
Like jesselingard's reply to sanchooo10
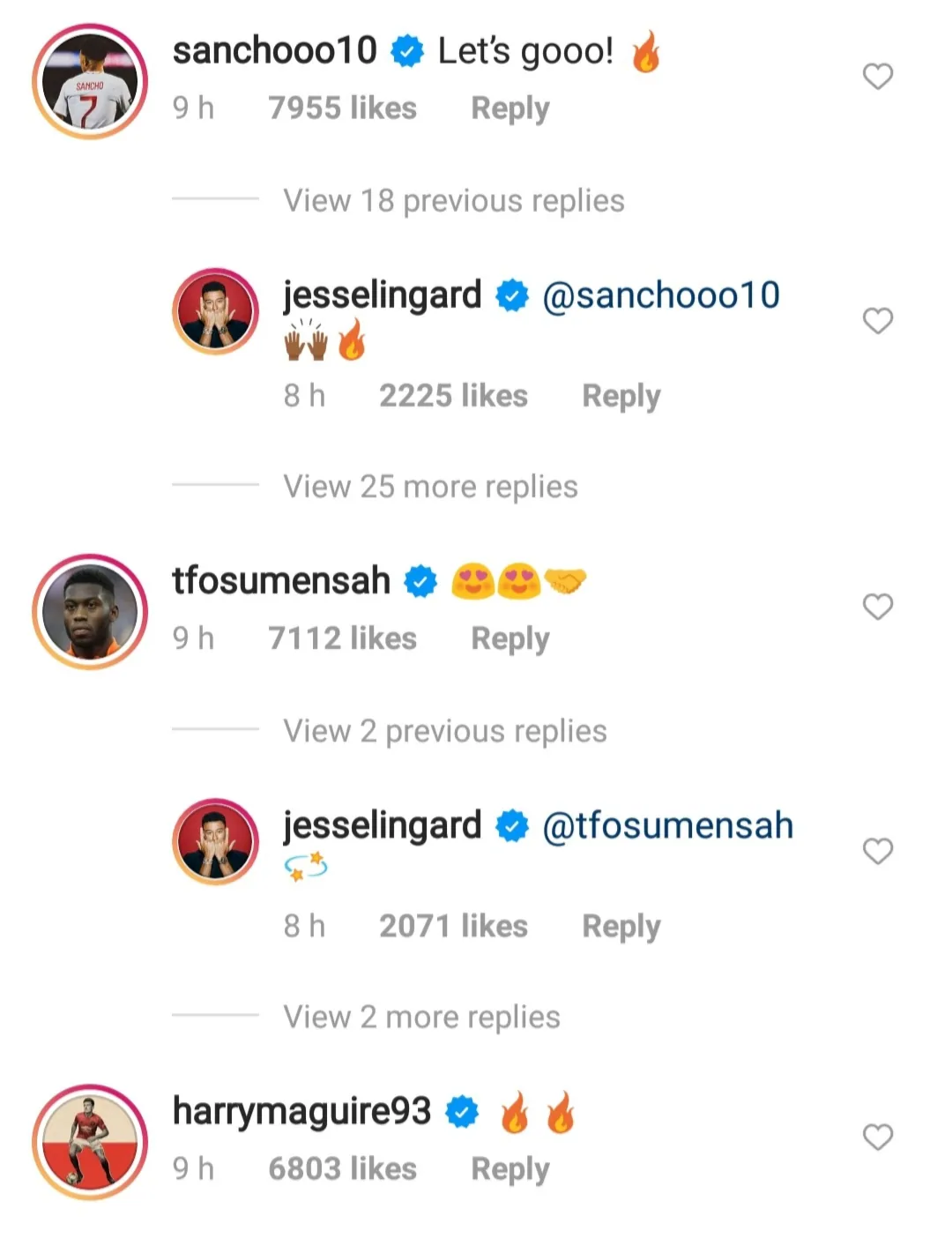click(x=877, y=321)
